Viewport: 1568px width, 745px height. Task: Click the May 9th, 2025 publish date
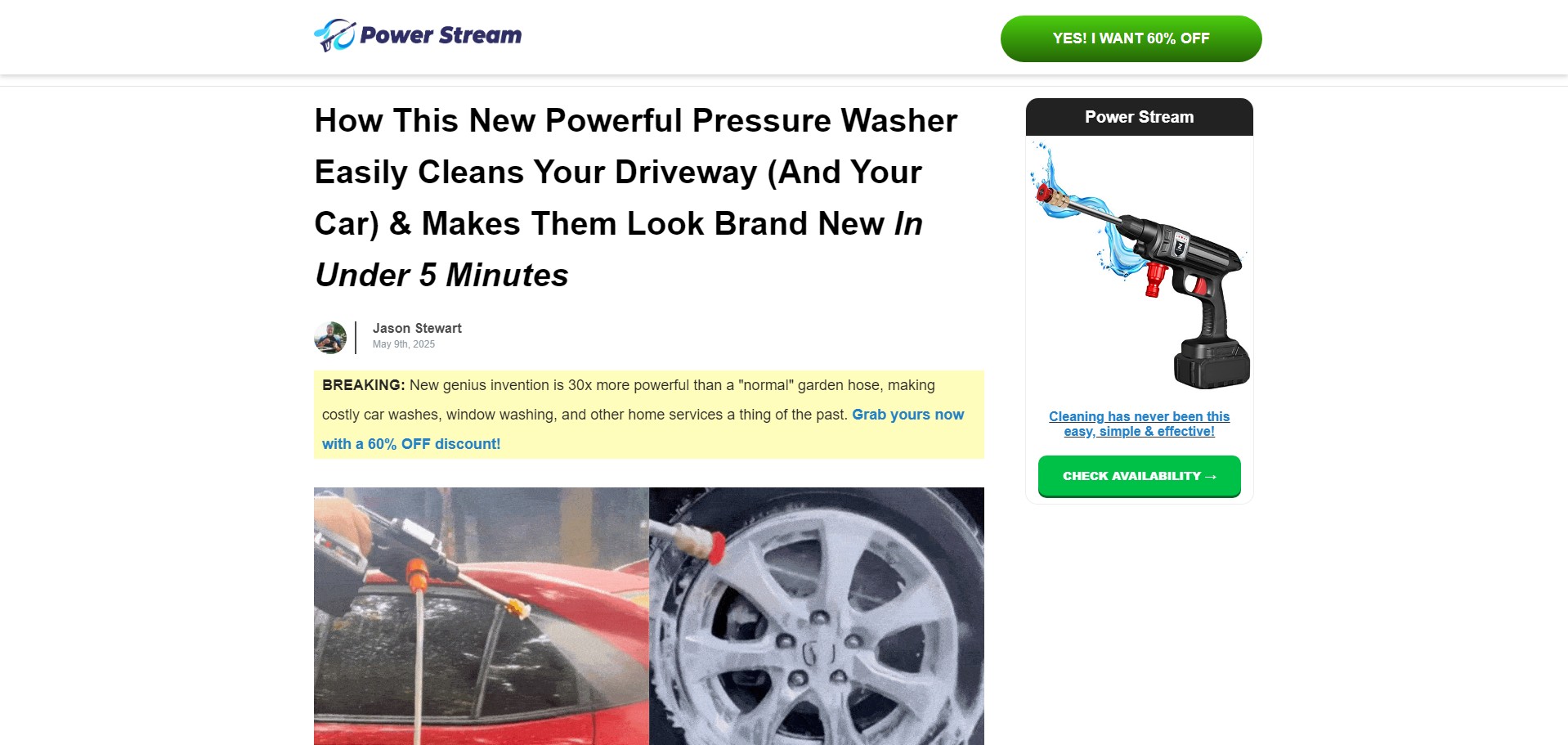pos(404,344)
